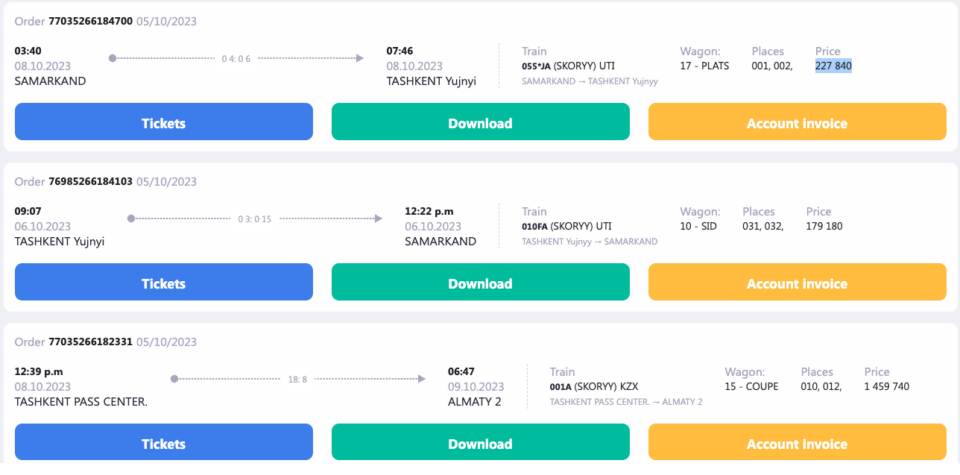Screen dimensions: 960x475
Task: Click the highlighted price 227 840
Action: coord(833,66)
